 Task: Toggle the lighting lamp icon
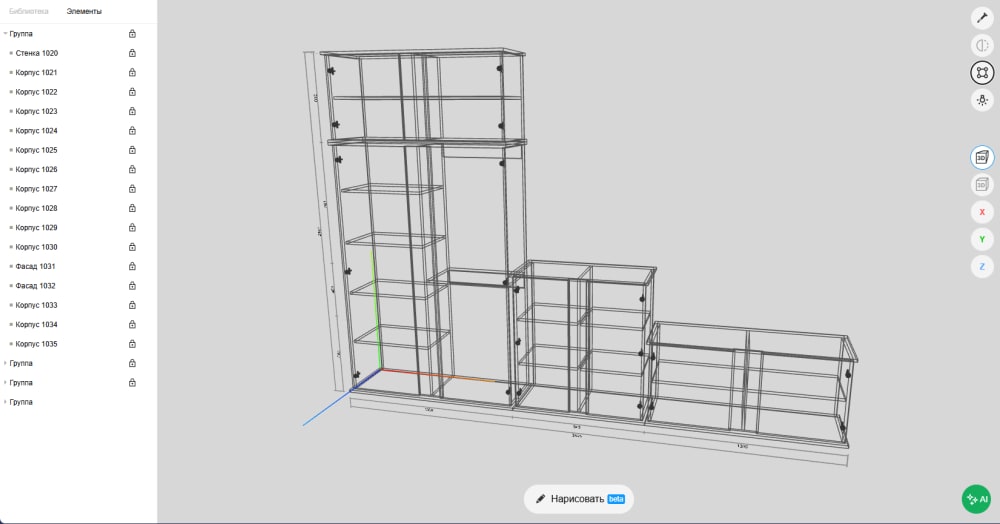982,100
